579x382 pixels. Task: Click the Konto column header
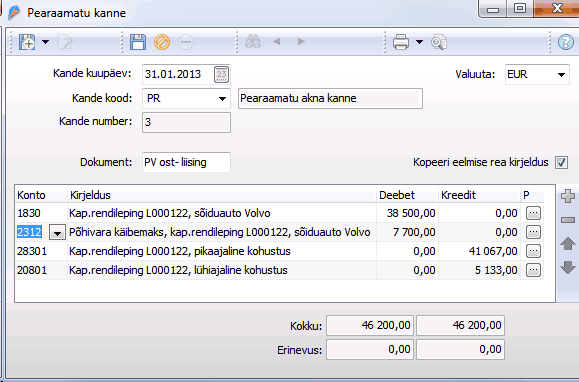41,195
